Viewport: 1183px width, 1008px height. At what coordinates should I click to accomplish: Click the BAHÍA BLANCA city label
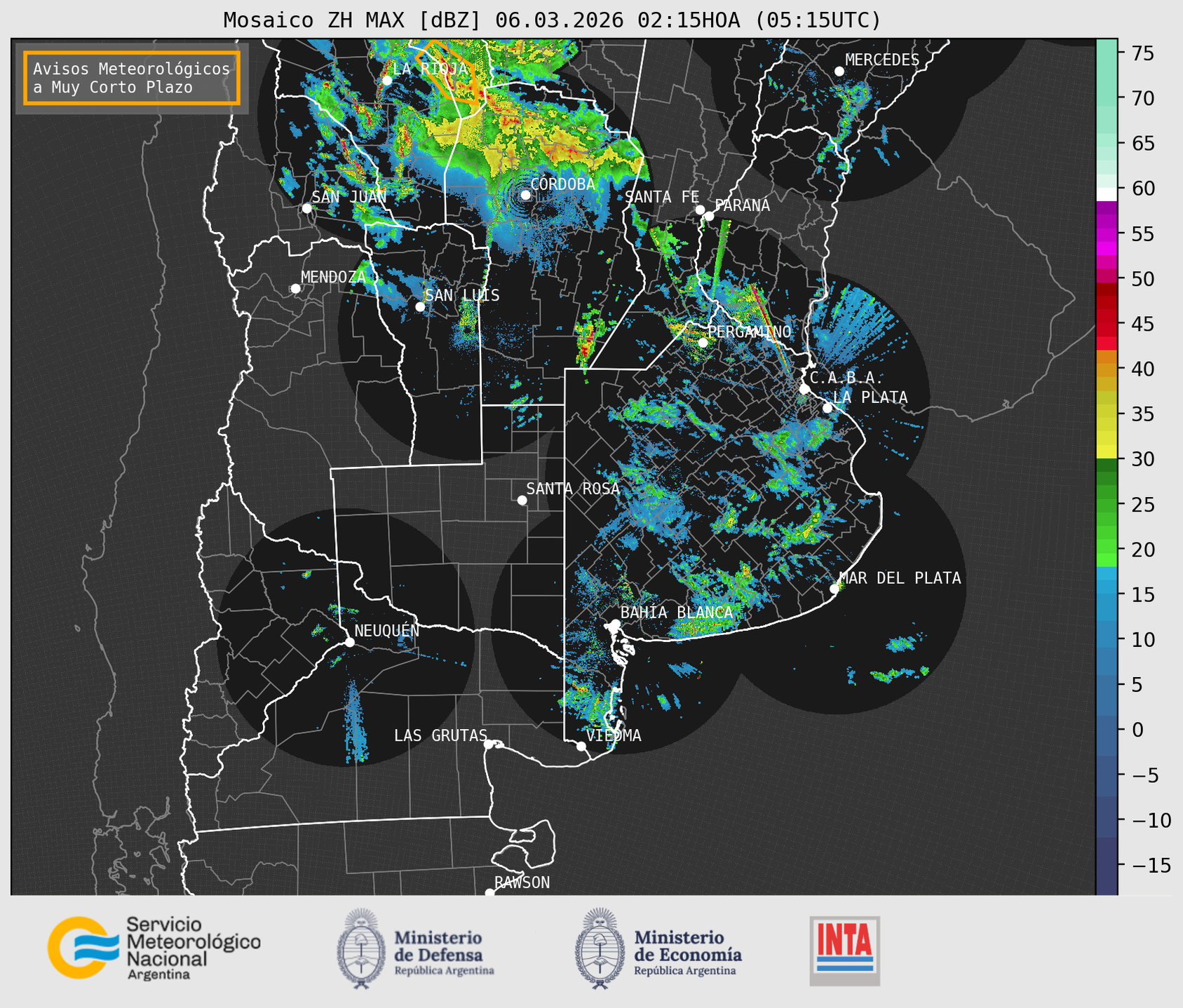[x=677, y=612]
